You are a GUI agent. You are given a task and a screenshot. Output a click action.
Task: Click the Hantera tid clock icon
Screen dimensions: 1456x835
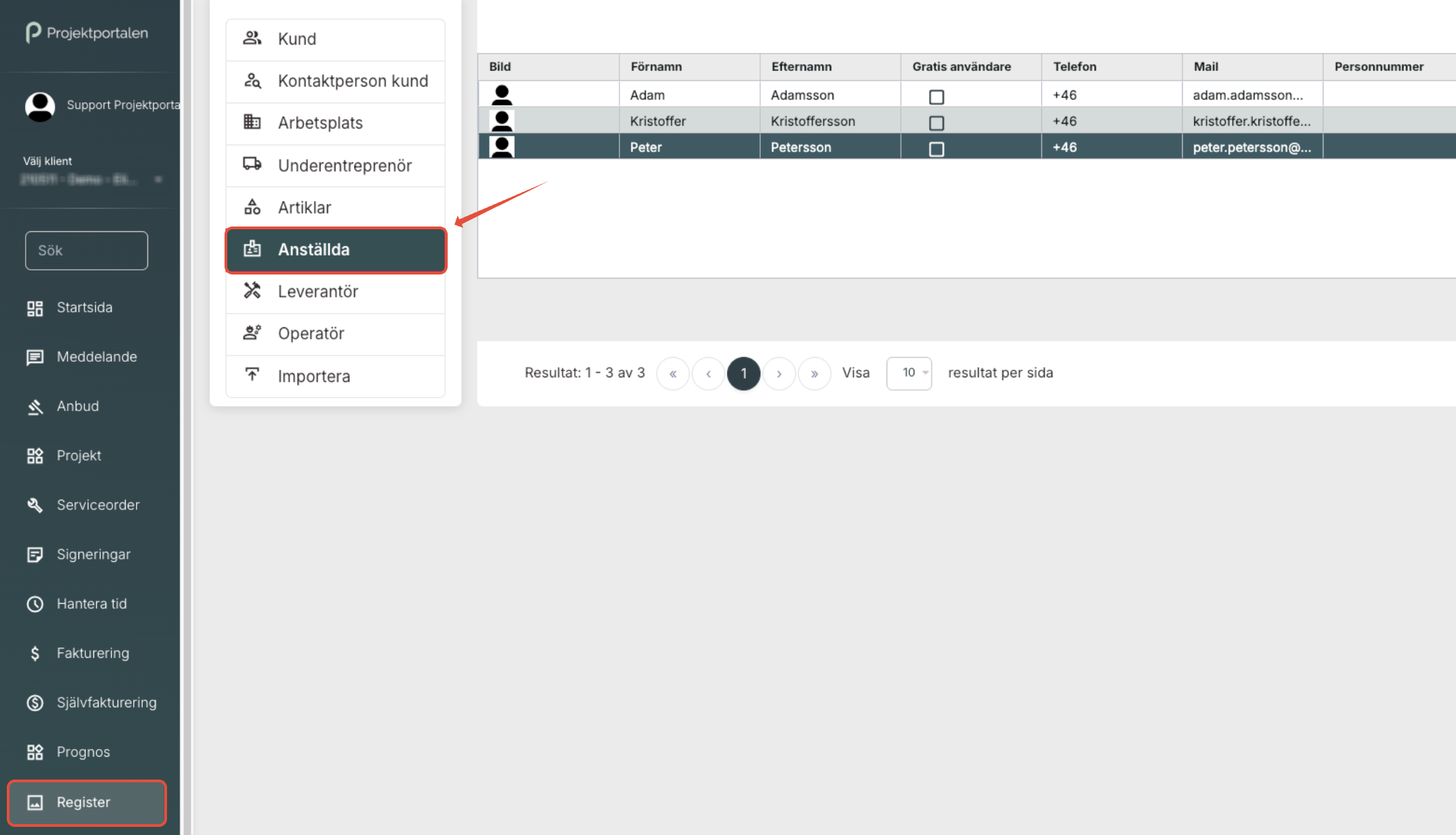35,604
